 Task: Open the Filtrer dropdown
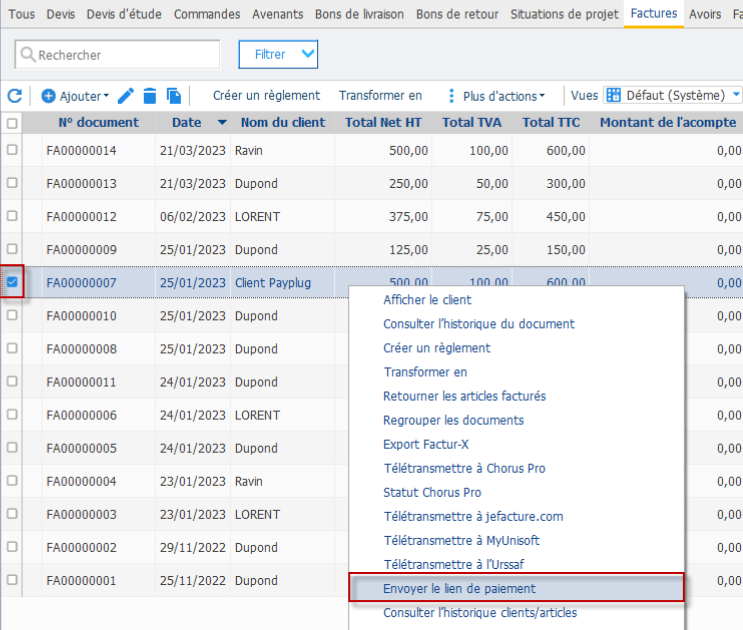pyautogui.click(x=278, y=54)
